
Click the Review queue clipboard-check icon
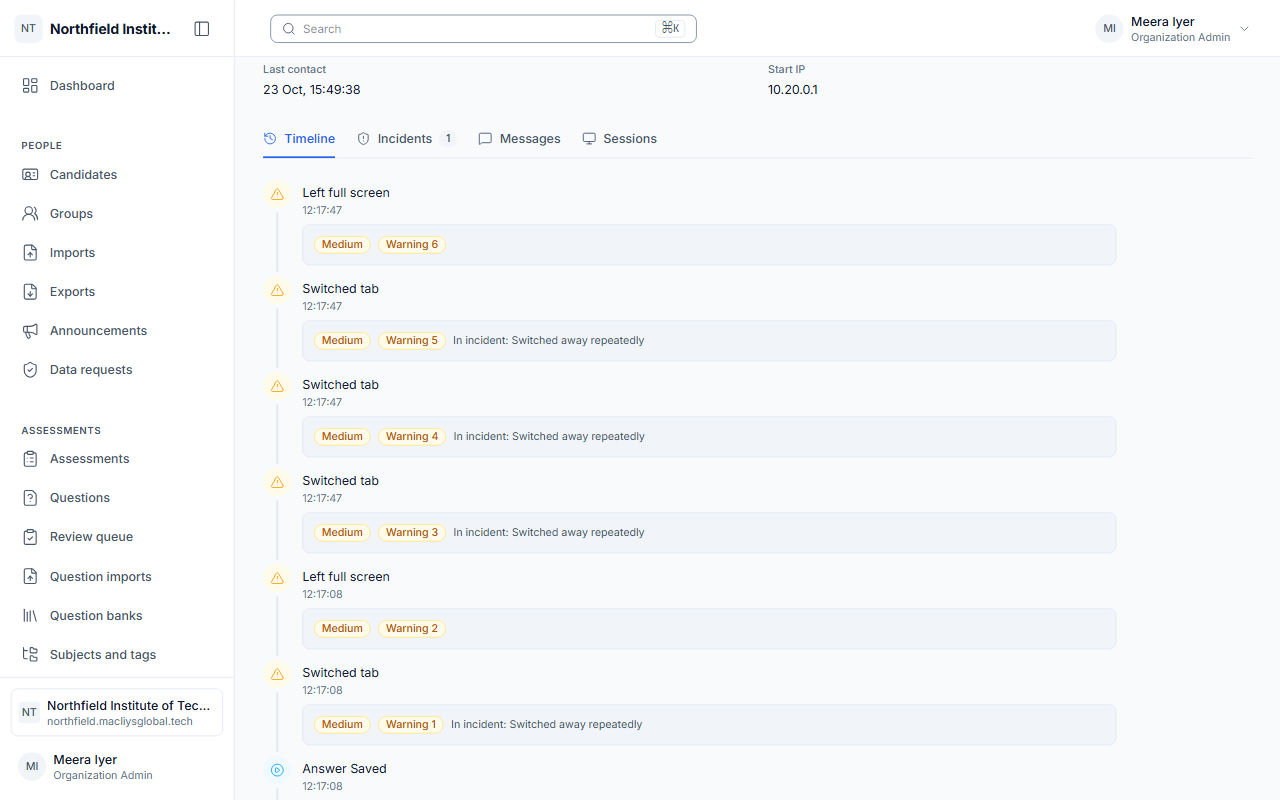click(x=30, y=537)
